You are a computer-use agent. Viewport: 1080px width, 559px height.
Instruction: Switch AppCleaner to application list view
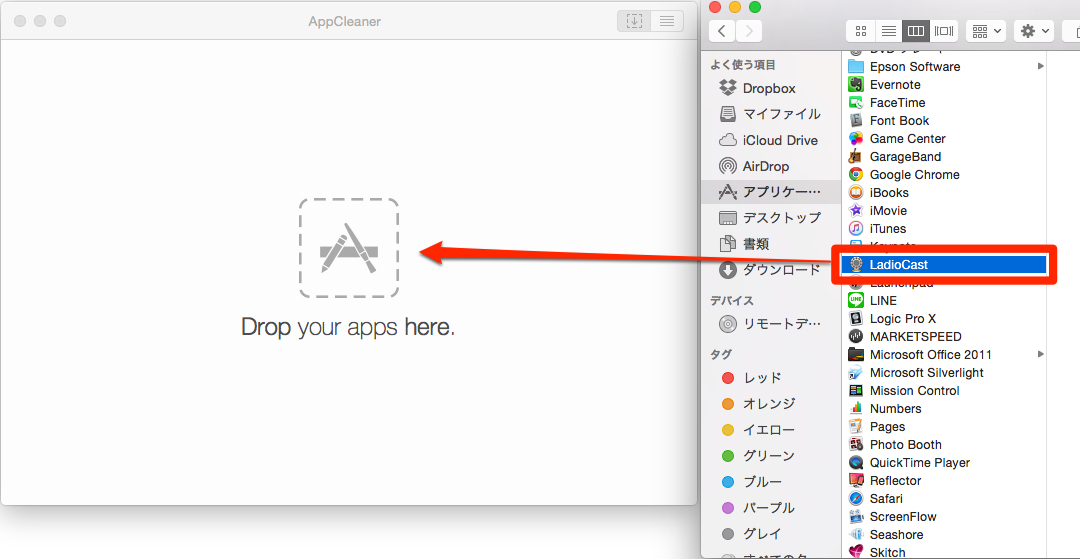667,21
